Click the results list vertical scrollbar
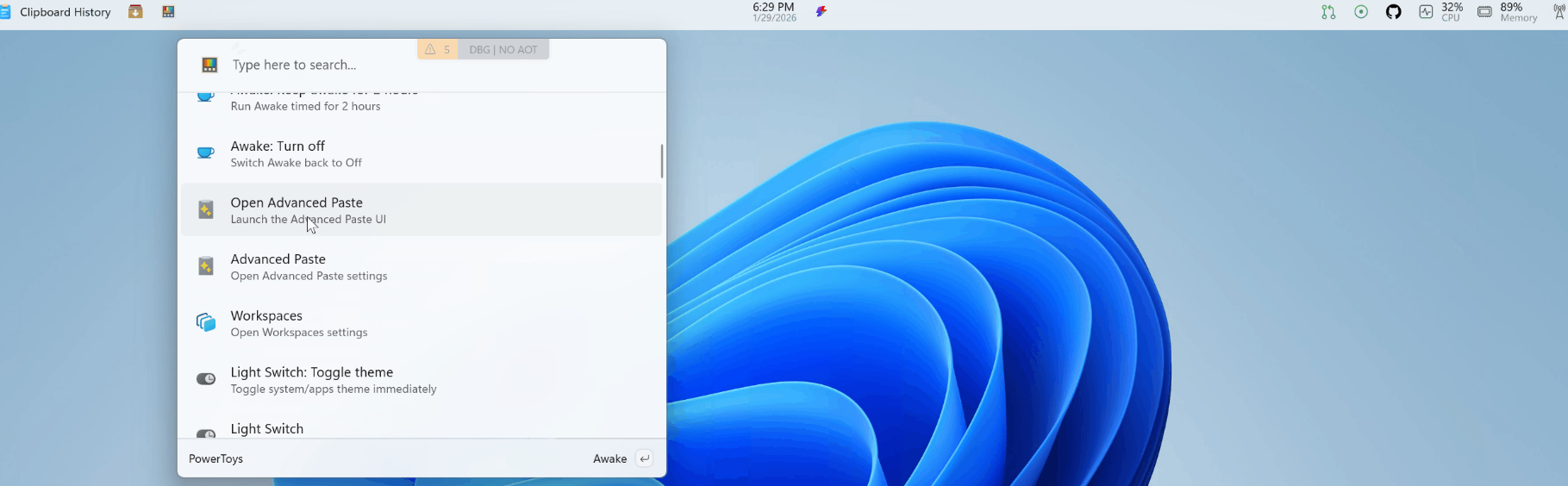Image resolution: width=1568 pixels, height=486 pixels. coord(661,161)
